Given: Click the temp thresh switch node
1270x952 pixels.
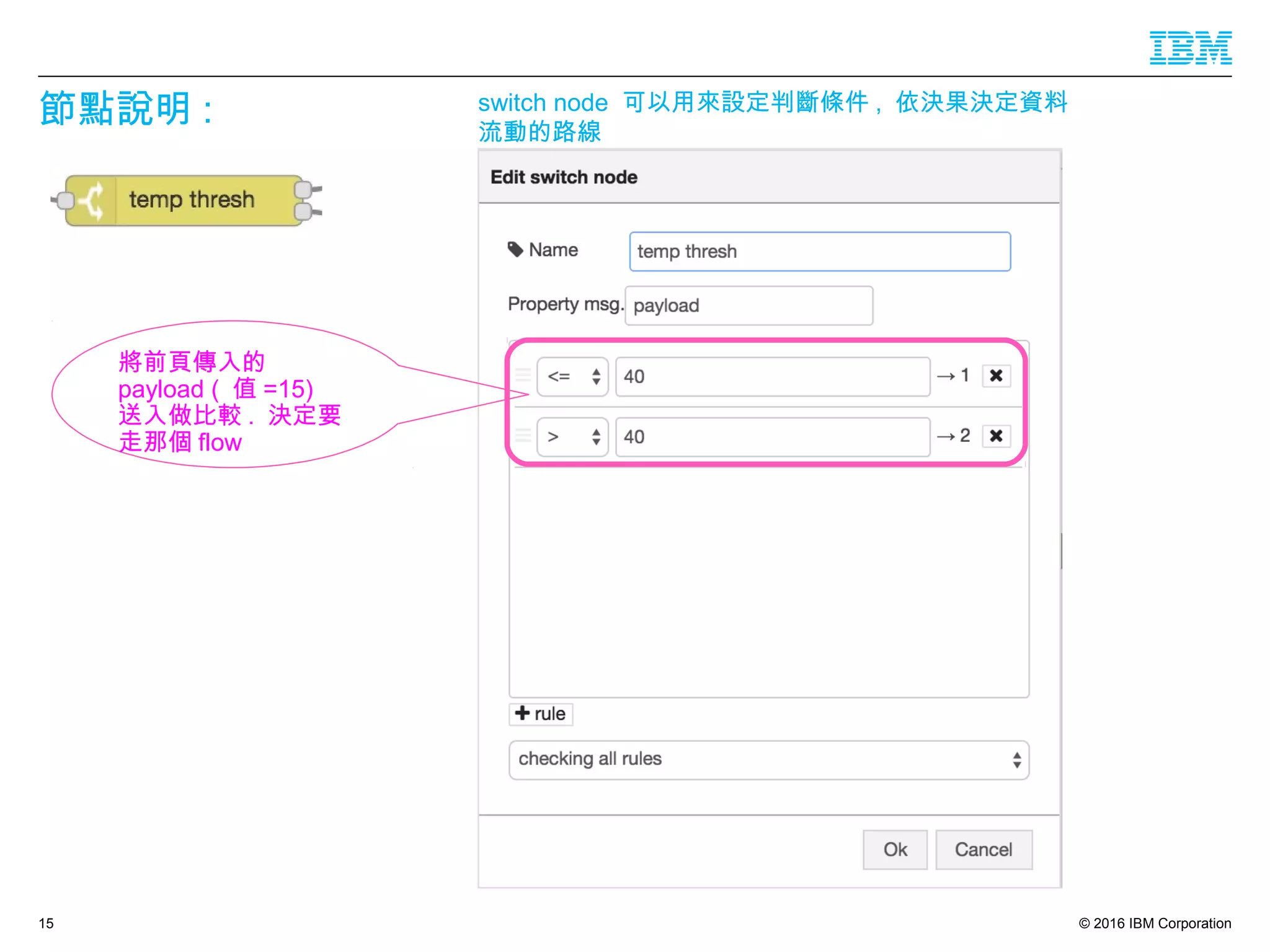Looking at the screenshot, I should point(184,200).
